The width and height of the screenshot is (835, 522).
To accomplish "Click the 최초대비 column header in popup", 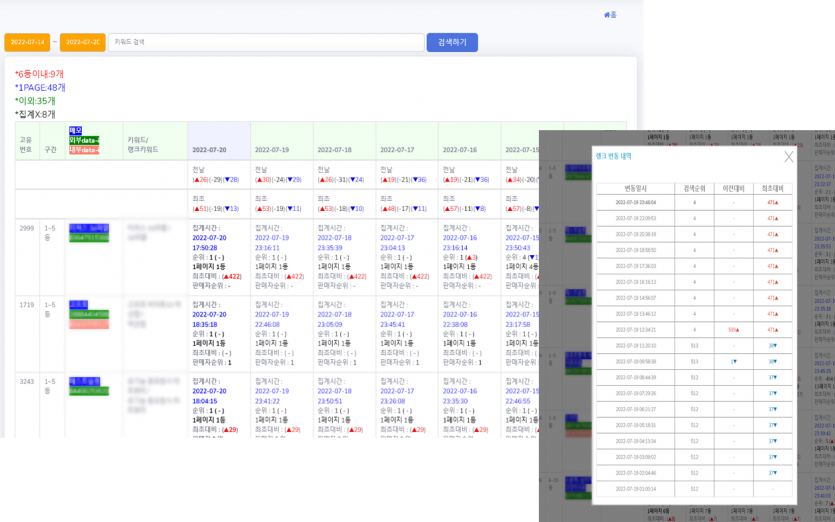I will (x=772, y=188).
